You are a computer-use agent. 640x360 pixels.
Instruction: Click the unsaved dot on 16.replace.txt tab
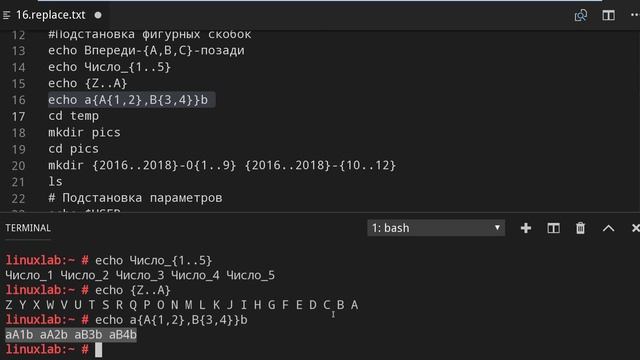98,15
